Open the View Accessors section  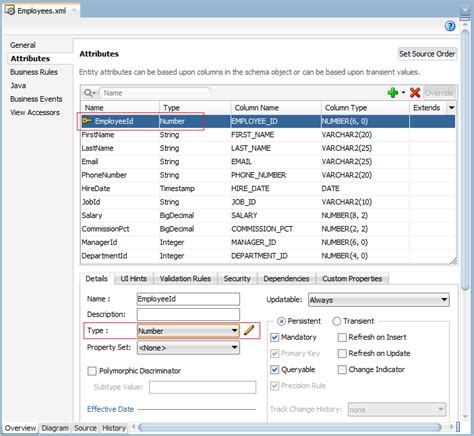[x=35, y=112]
